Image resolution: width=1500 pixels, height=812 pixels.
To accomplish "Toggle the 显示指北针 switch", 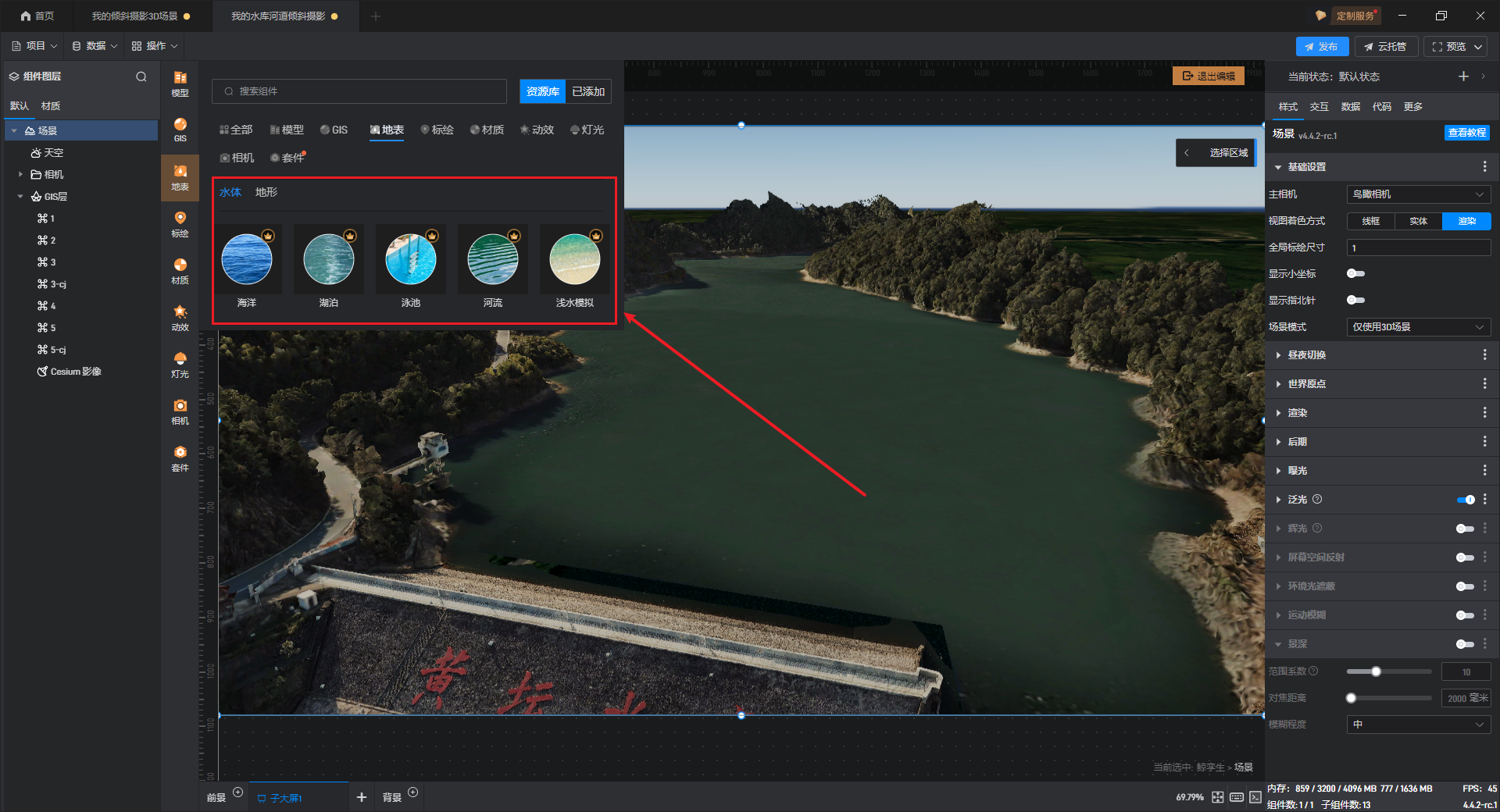I will click(x=1355, y=300).
